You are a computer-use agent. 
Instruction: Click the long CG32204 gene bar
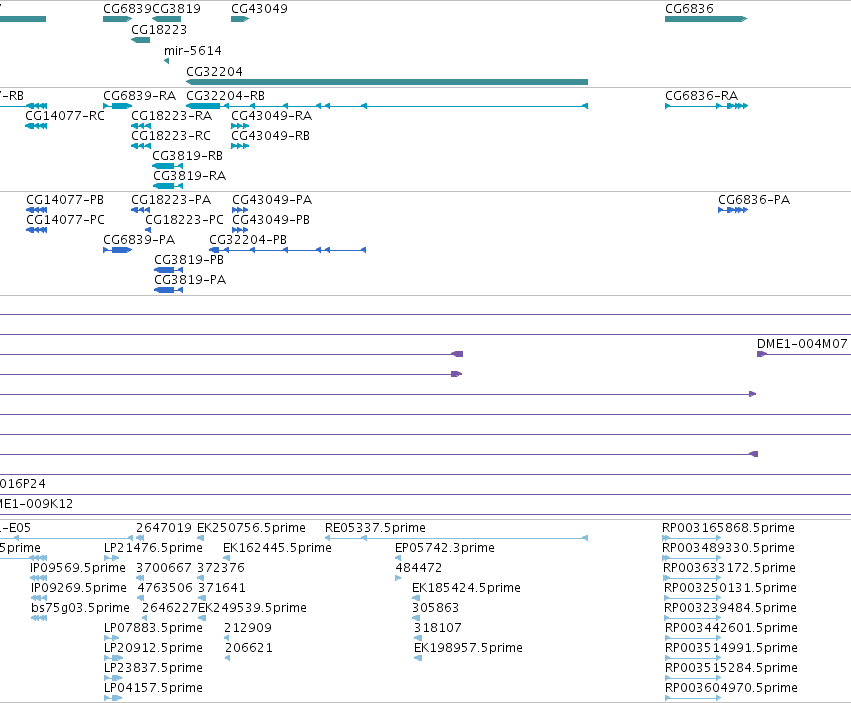(x=387, y=82)
